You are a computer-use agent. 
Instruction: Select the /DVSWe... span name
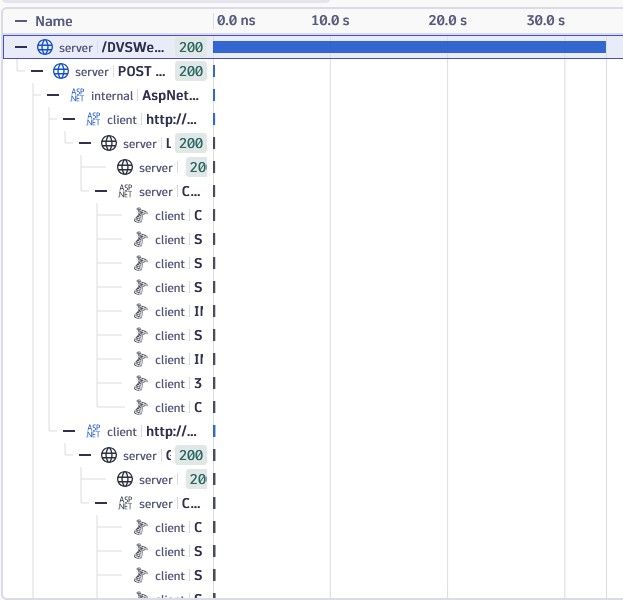pyautogui.click(x=133, y=47)
